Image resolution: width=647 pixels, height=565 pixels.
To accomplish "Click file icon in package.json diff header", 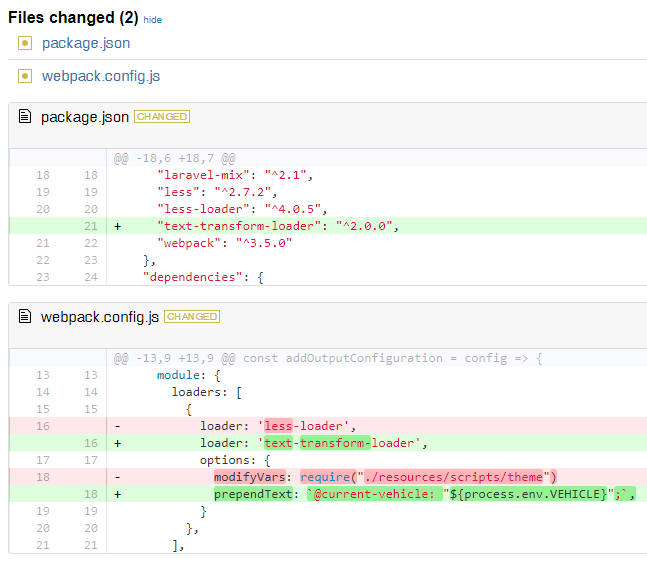I will coord(25,116).
